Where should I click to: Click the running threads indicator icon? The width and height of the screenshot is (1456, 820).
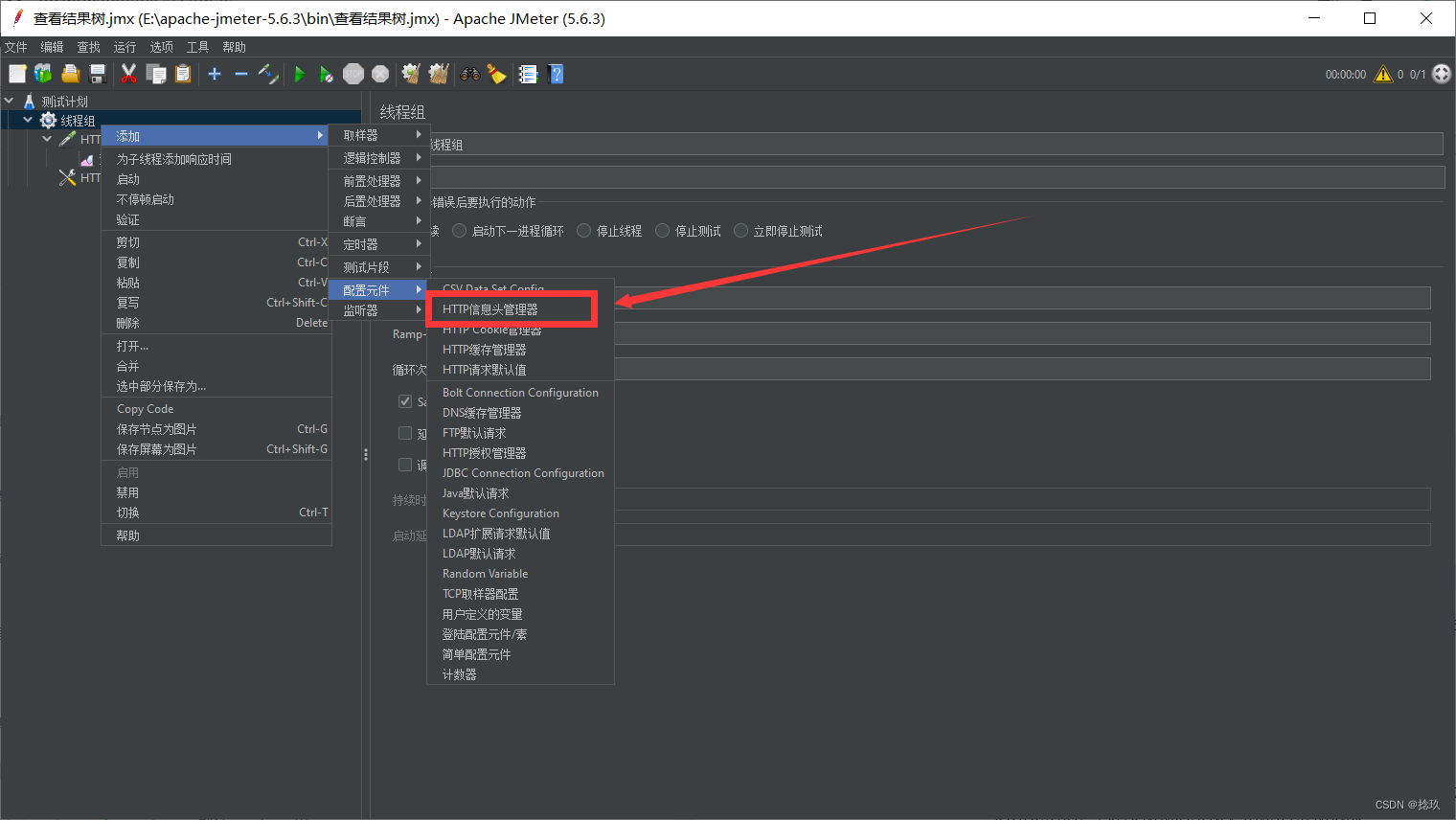[1442, 74]
